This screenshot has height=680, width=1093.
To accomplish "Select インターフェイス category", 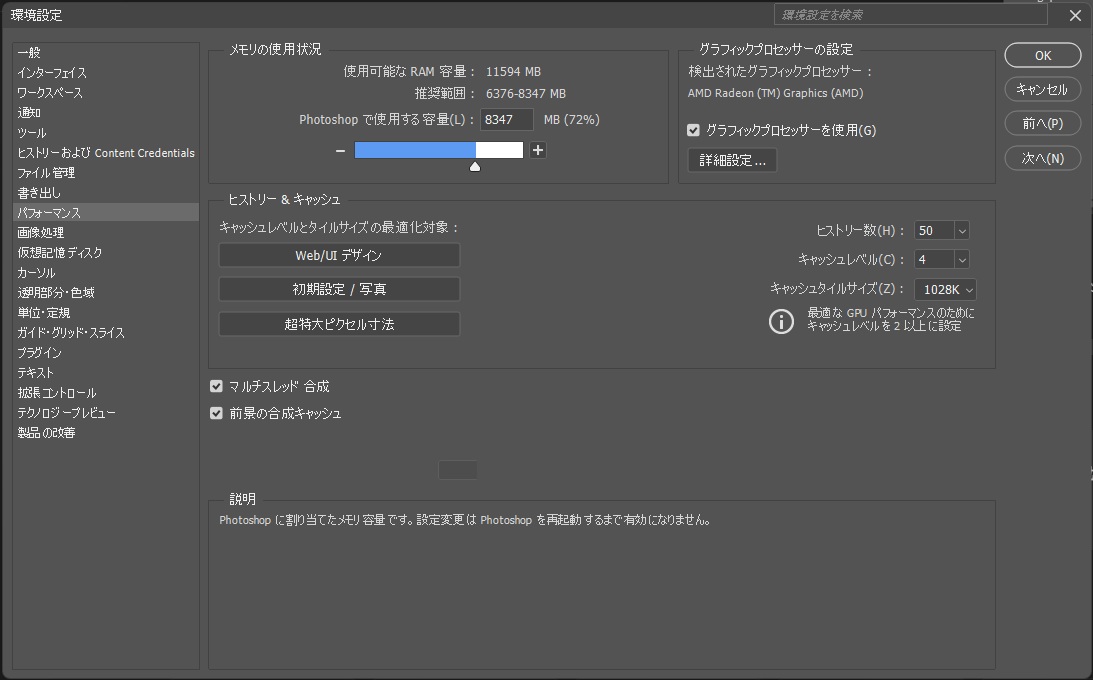I will click(106, 72).
